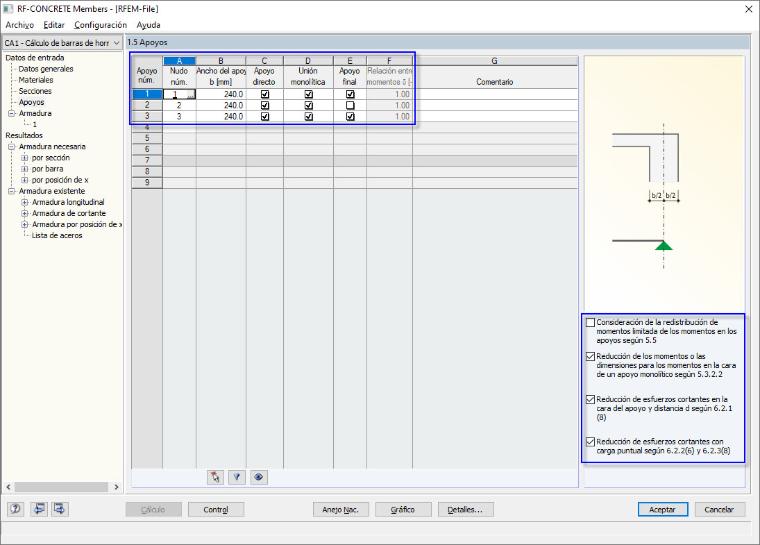
Task: Click Datos de entrada in the navigator
Action: [x=35, y=58]
